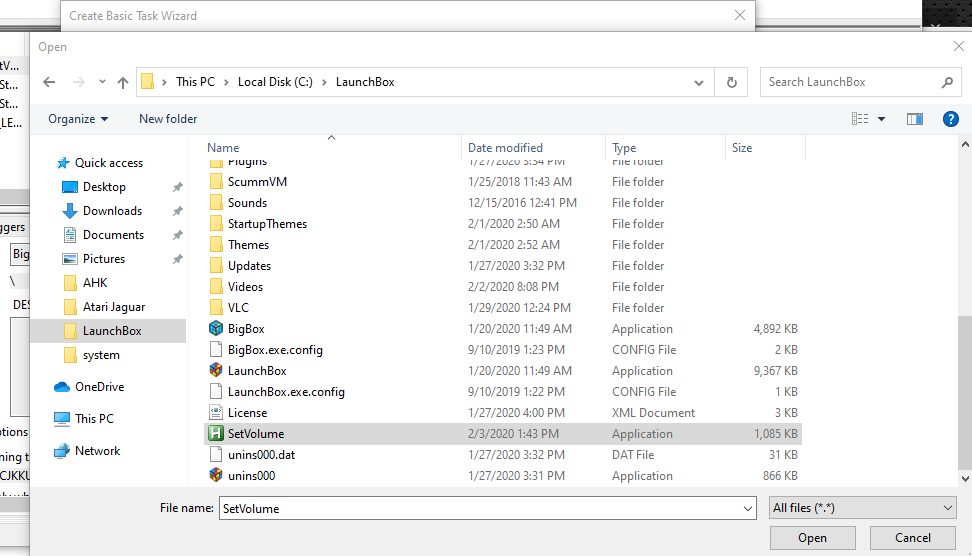Click the search magnifier icon
972x556 pixels.
pos(947,82)
